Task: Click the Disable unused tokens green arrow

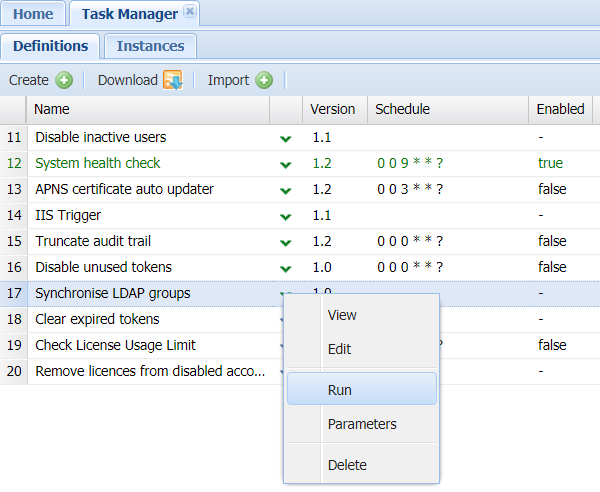Action: click(286, 268)
